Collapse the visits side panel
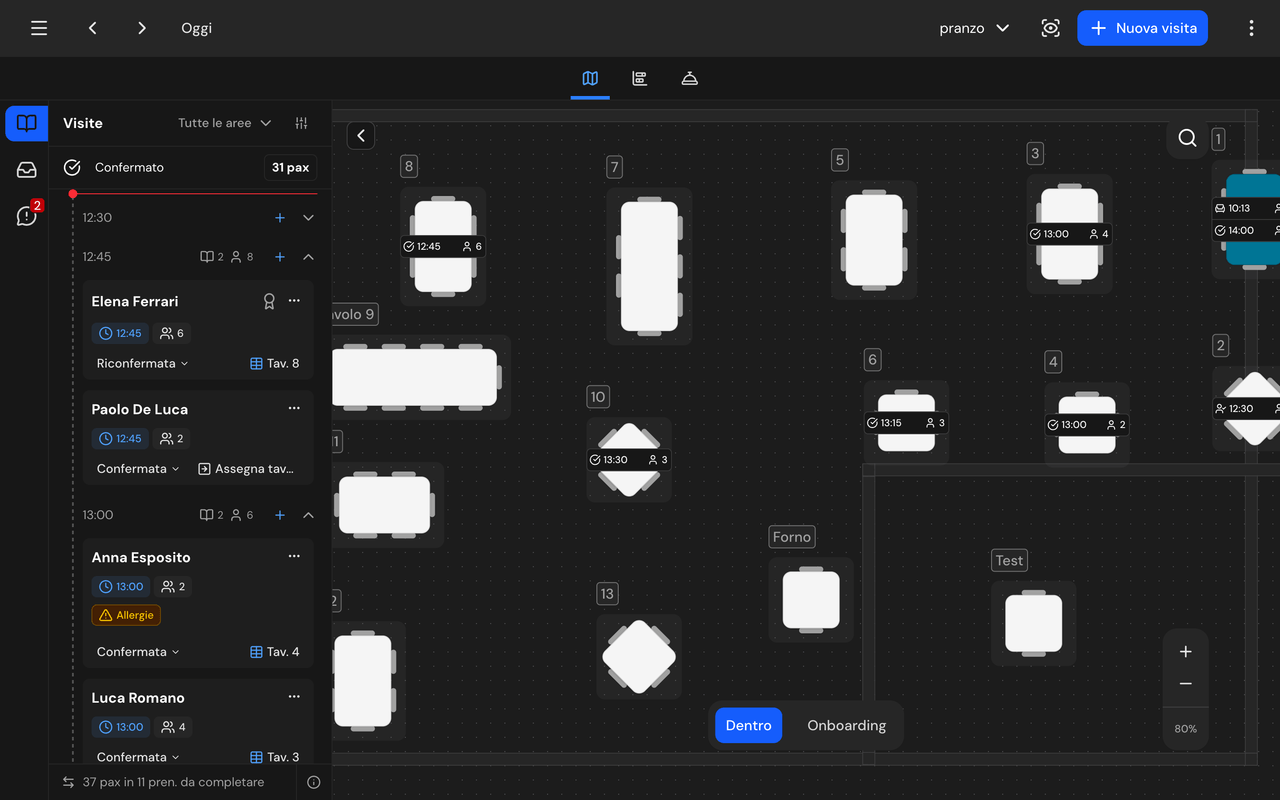This screenshot has width=1280, height=800. (361, 136)
